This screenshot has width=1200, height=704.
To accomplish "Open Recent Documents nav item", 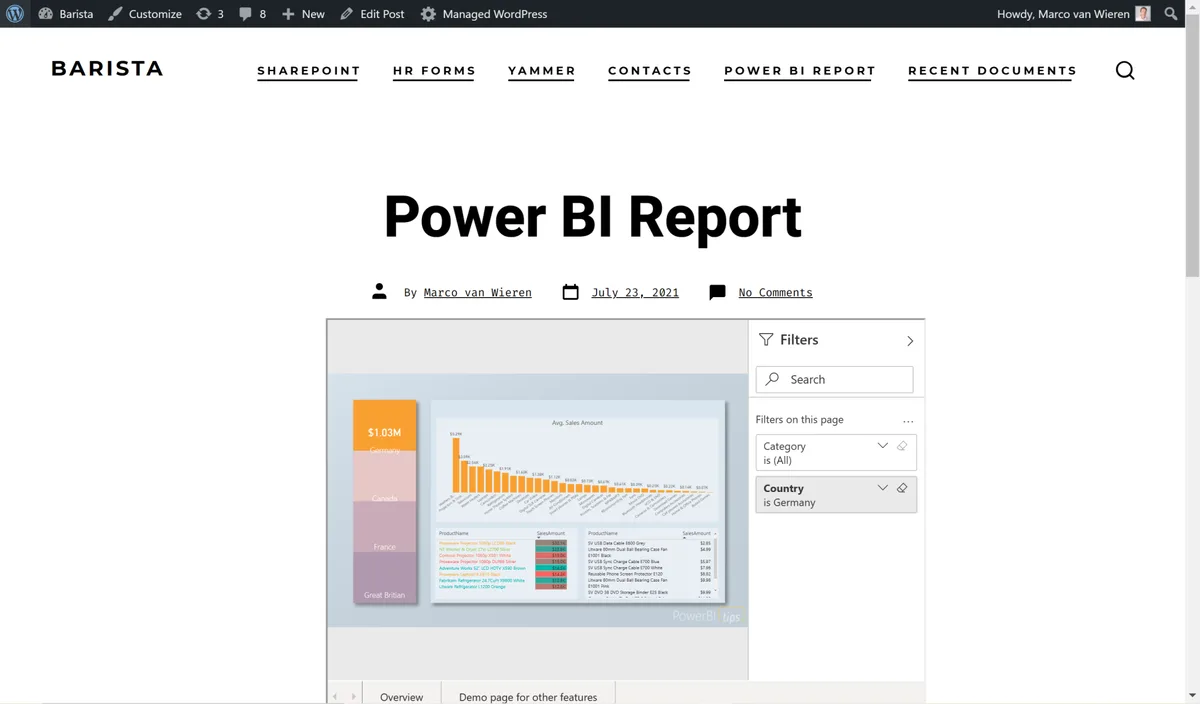I will (x=992, y=71).
